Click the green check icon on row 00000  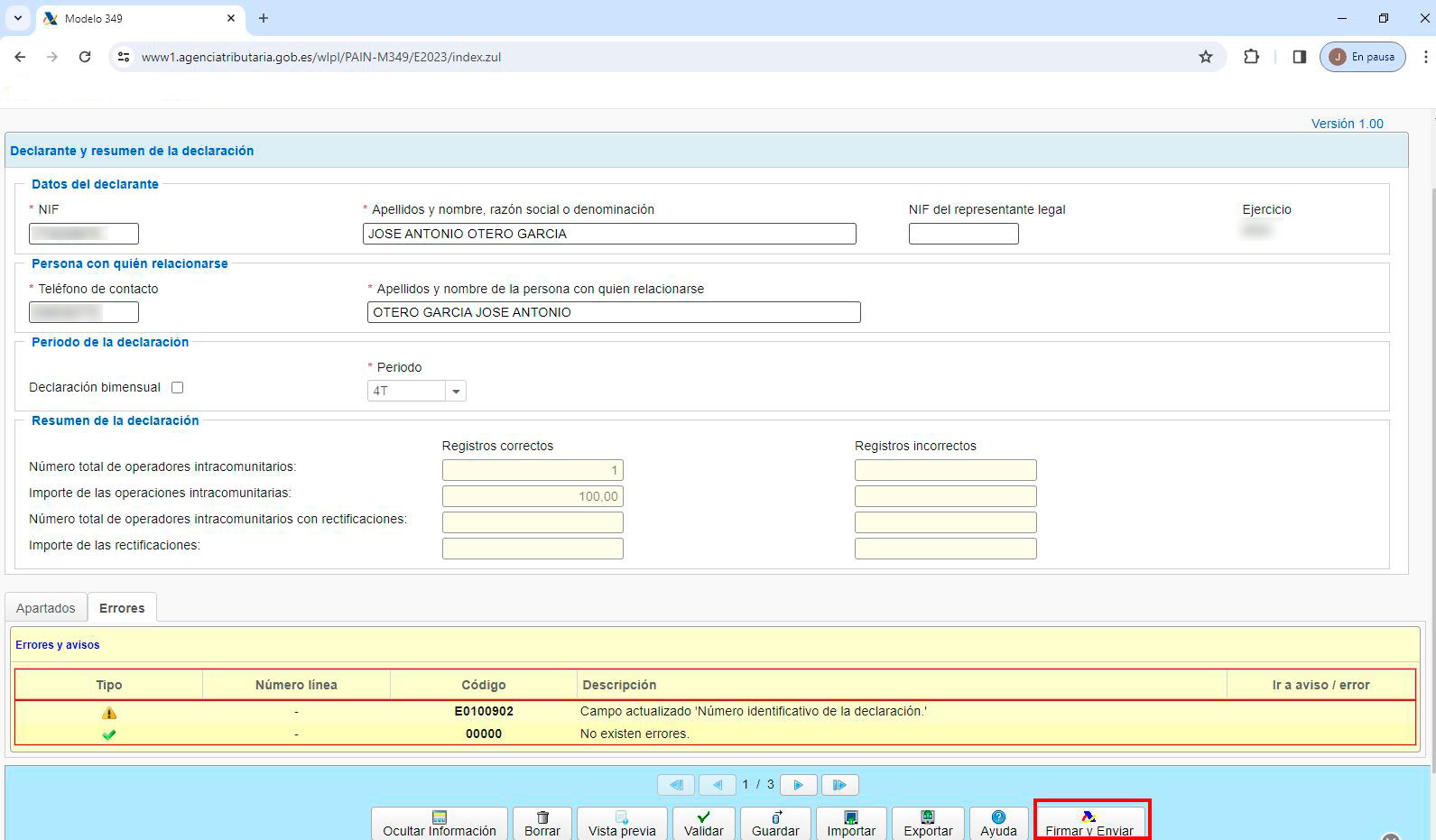pyautogui.click(x=109, y=734)
